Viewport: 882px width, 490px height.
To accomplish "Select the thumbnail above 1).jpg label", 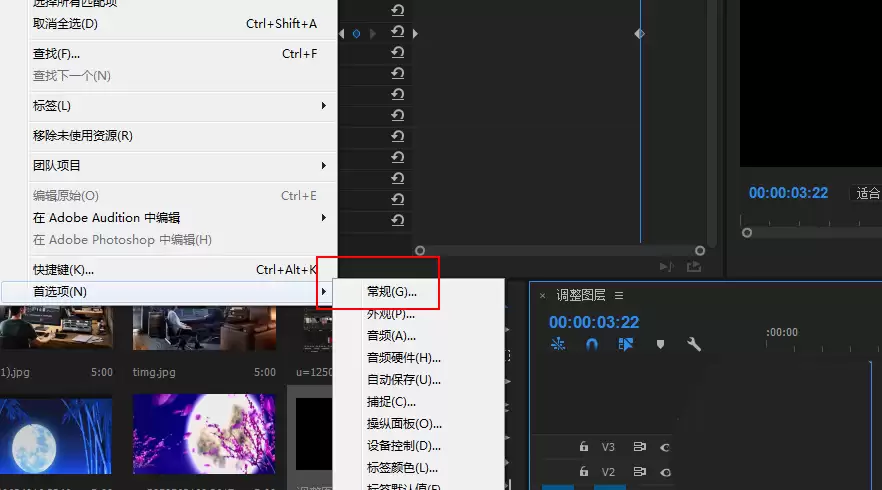I will [56, 328].
